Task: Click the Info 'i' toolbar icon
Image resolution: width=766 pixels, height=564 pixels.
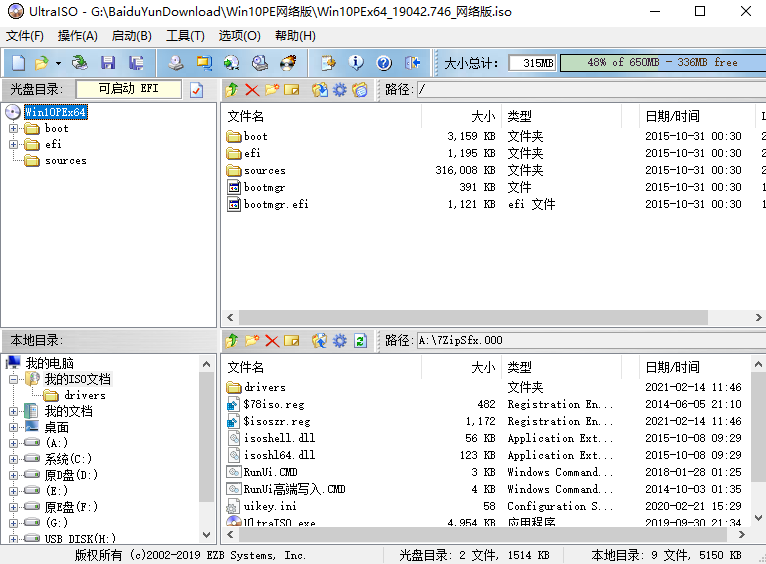Action: [356, 63]
